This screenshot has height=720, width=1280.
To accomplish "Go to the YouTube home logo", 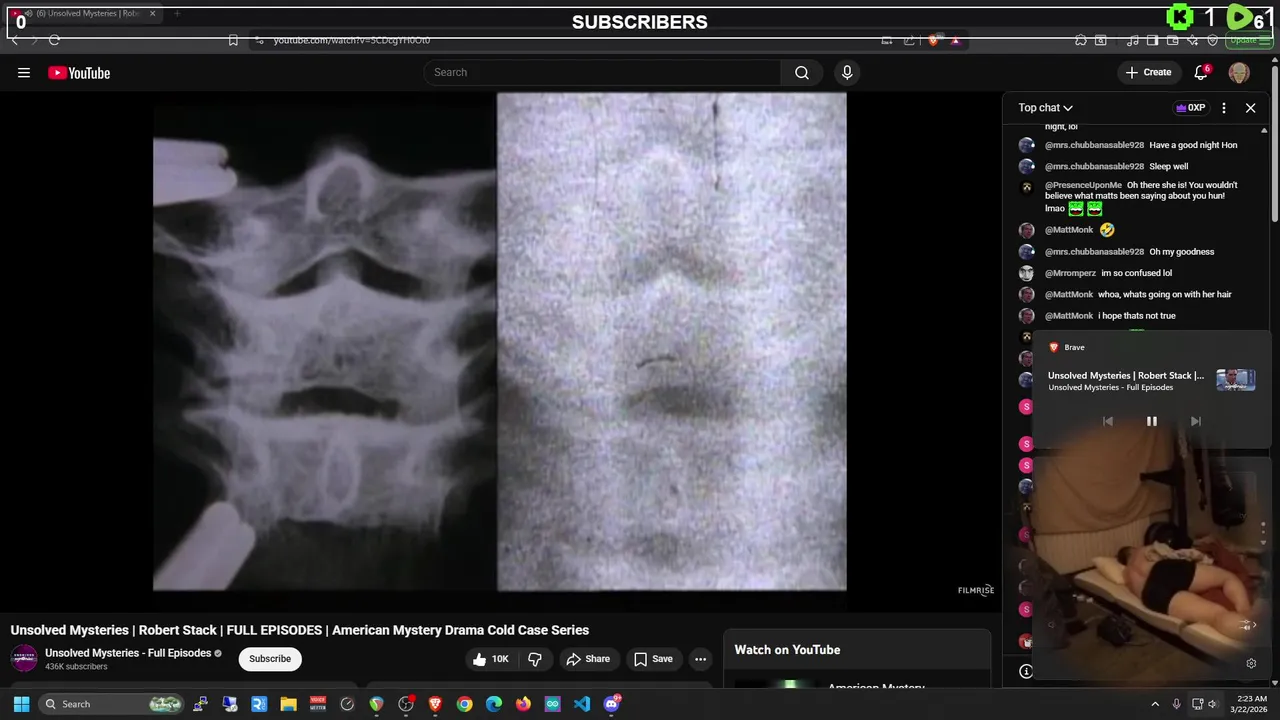I will [79, 72].
